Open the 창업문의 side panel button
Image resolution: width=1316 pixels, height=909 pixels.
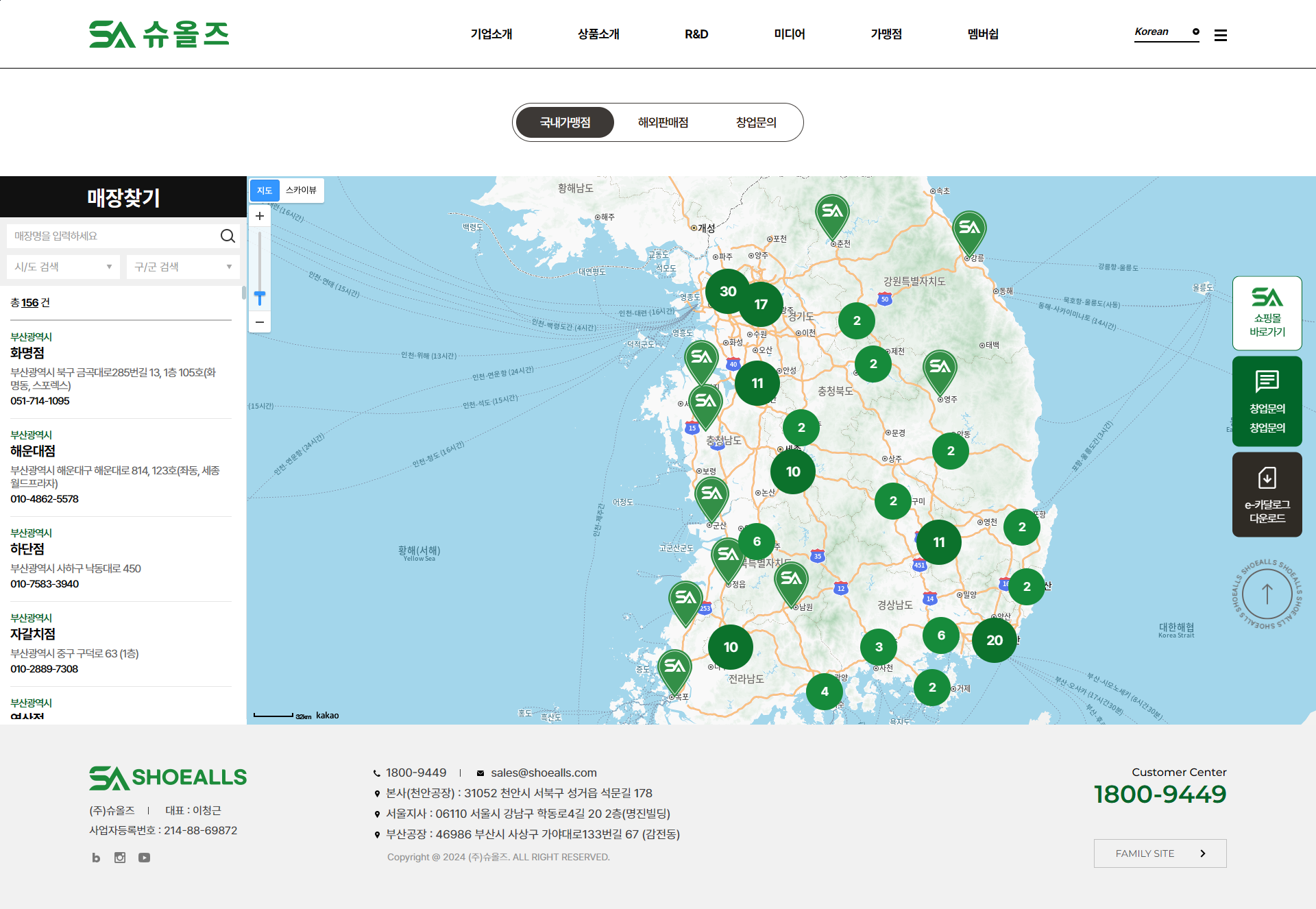pyautogui.click(x=1267, y=401)
